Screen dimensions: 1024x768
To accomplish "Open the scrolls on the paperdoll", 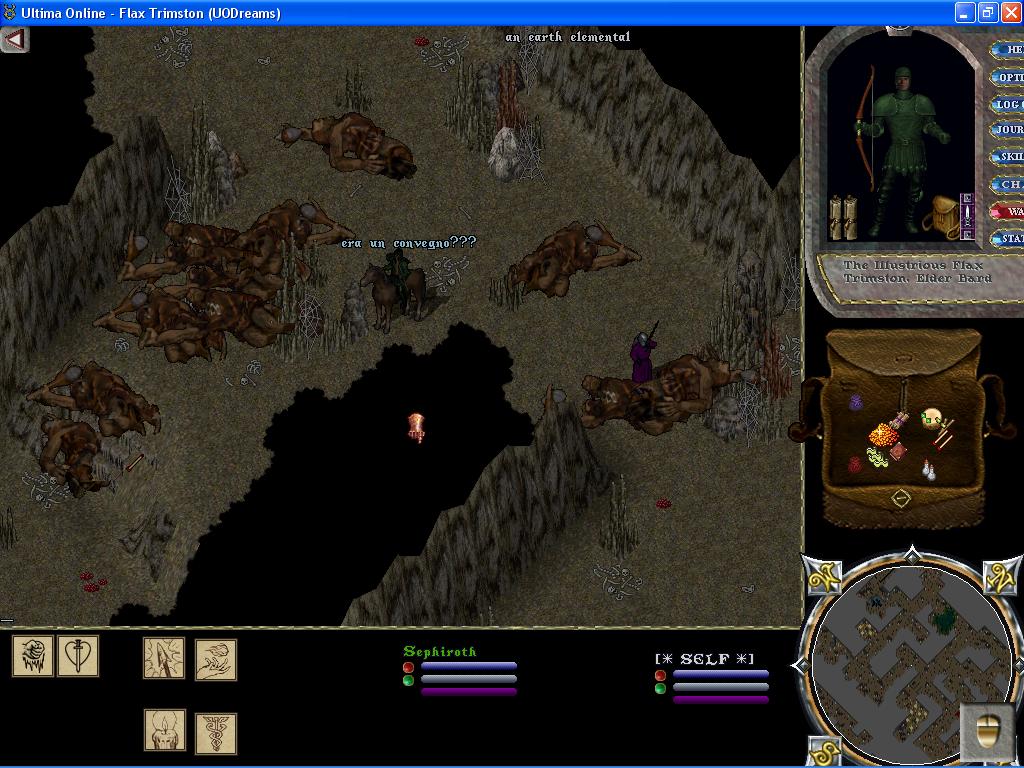I will point(843,217).
